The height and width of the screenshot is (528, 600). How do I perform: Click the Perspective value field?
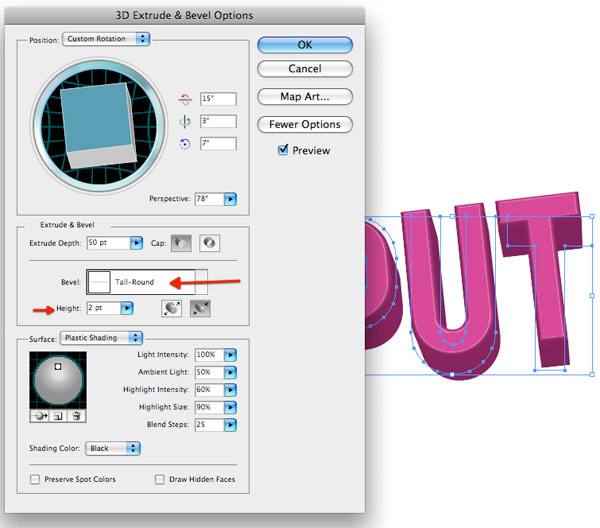point(209,199)
